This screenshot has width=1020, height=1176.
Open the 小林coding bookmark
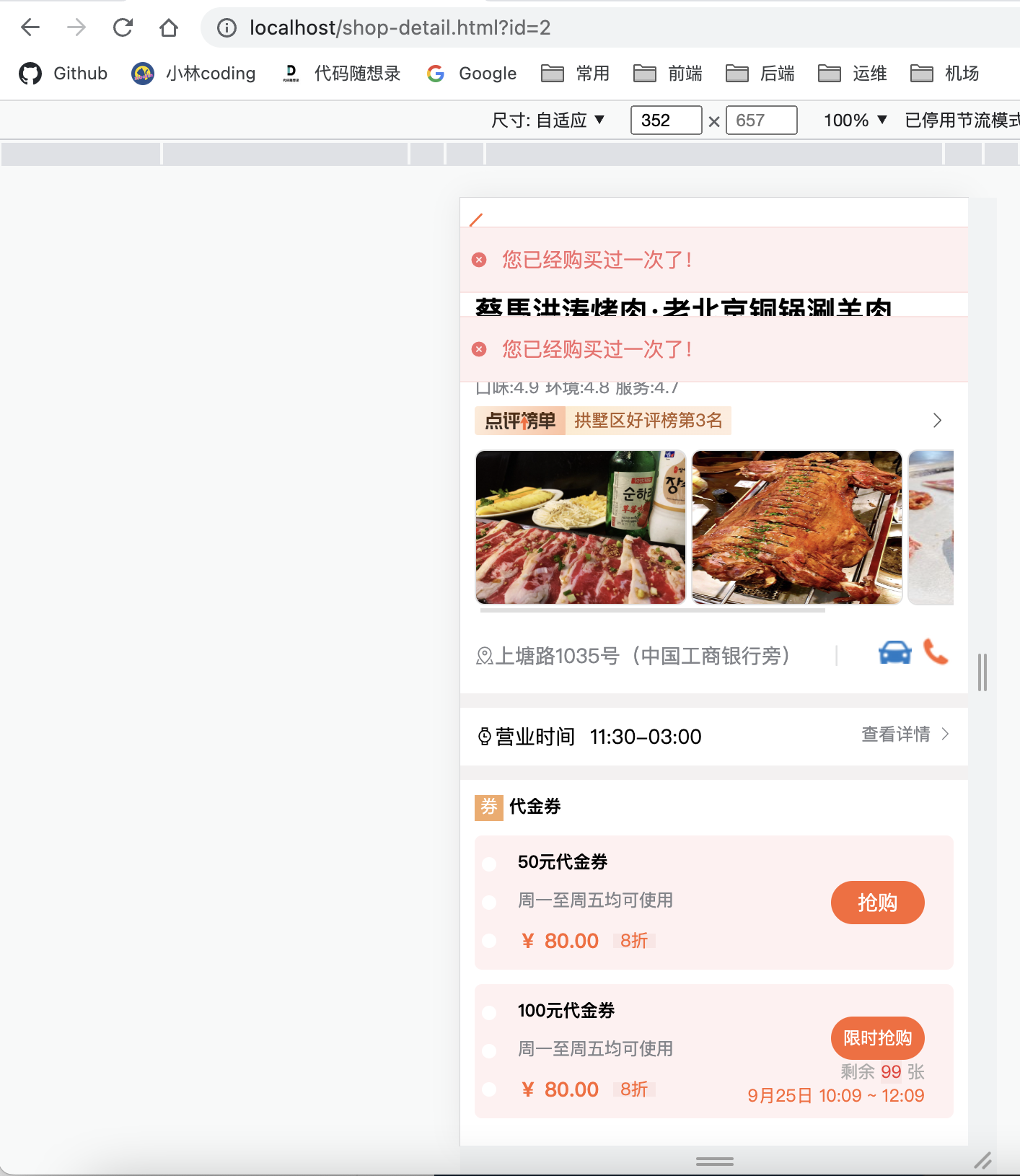coord(193,74)
